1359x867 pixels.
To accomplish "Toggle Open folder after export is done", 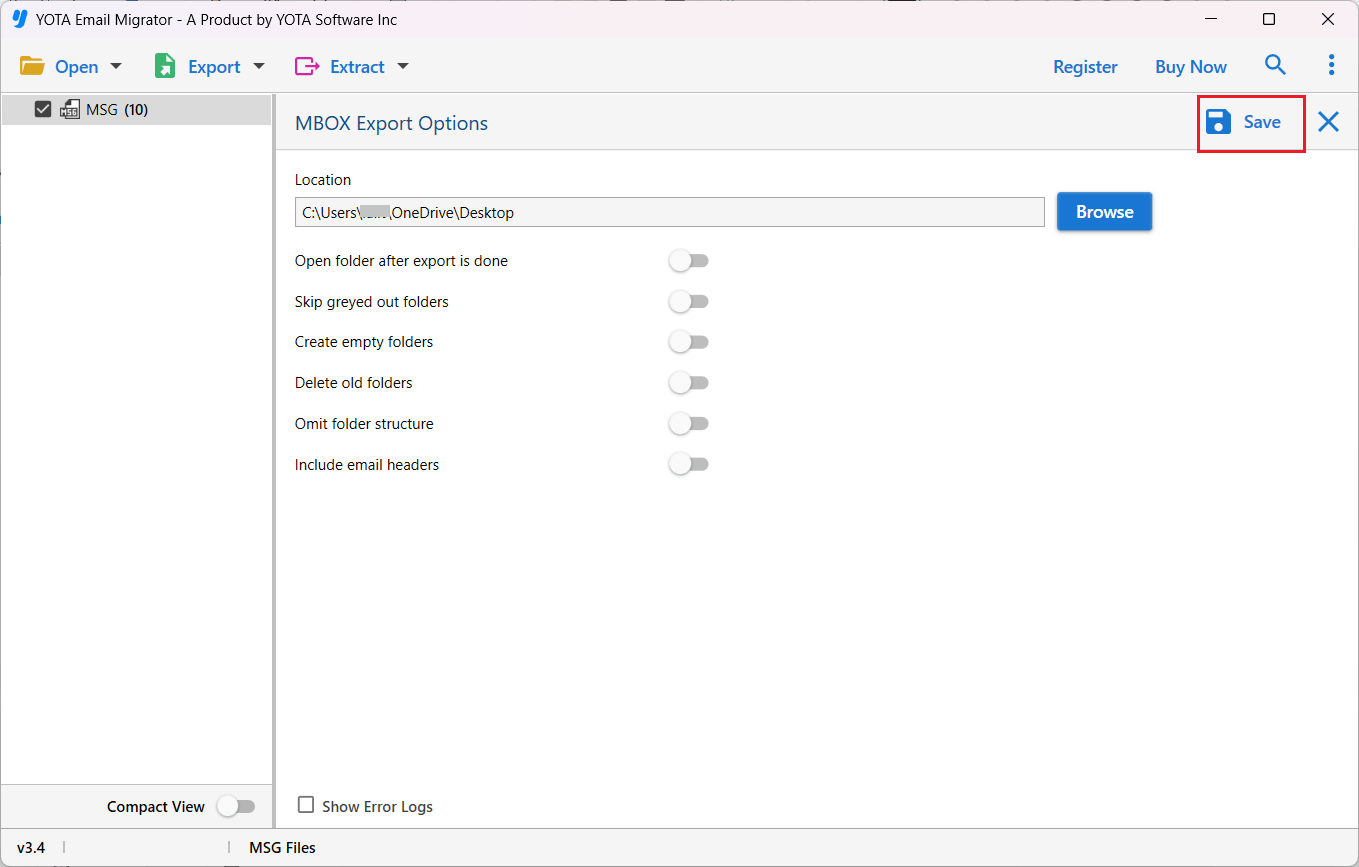I will [x=688, y=261].
